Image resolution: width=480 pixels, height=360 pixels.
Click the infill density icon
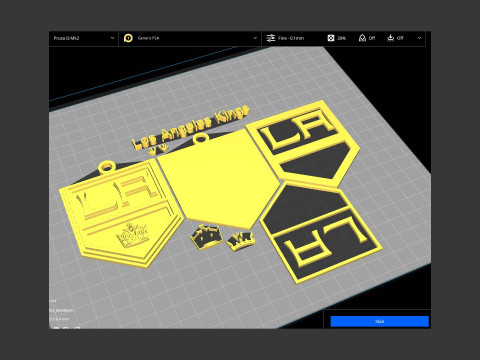[x=330, y=38]
